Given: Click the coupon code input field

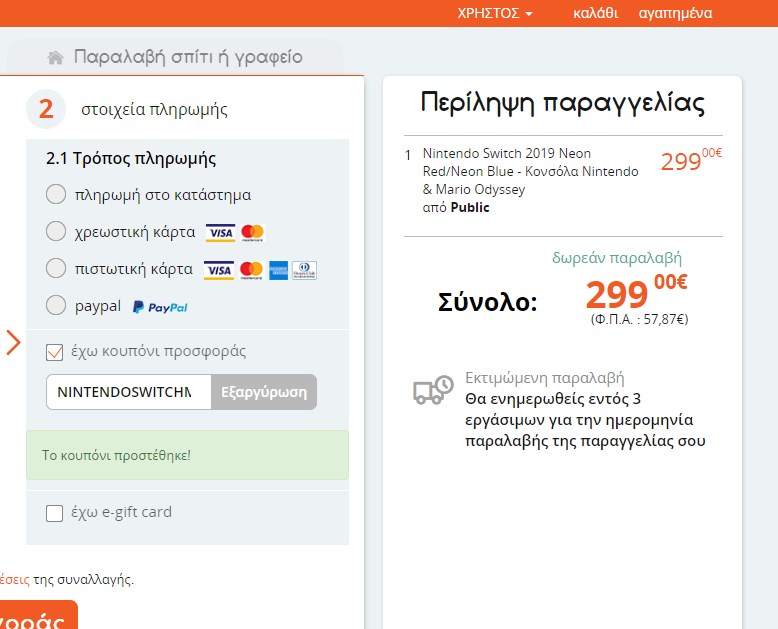Looking at the screenshot, I should click(x=129, y=392).
